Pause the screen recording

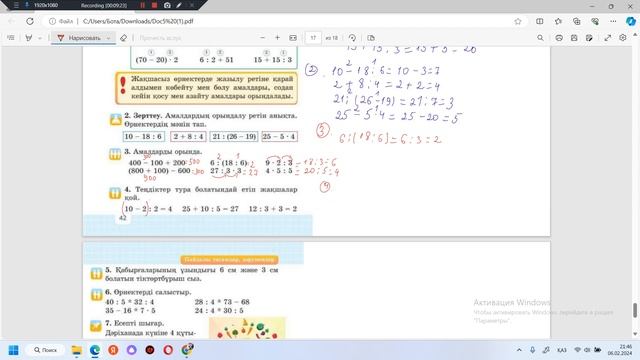point(142,5)
